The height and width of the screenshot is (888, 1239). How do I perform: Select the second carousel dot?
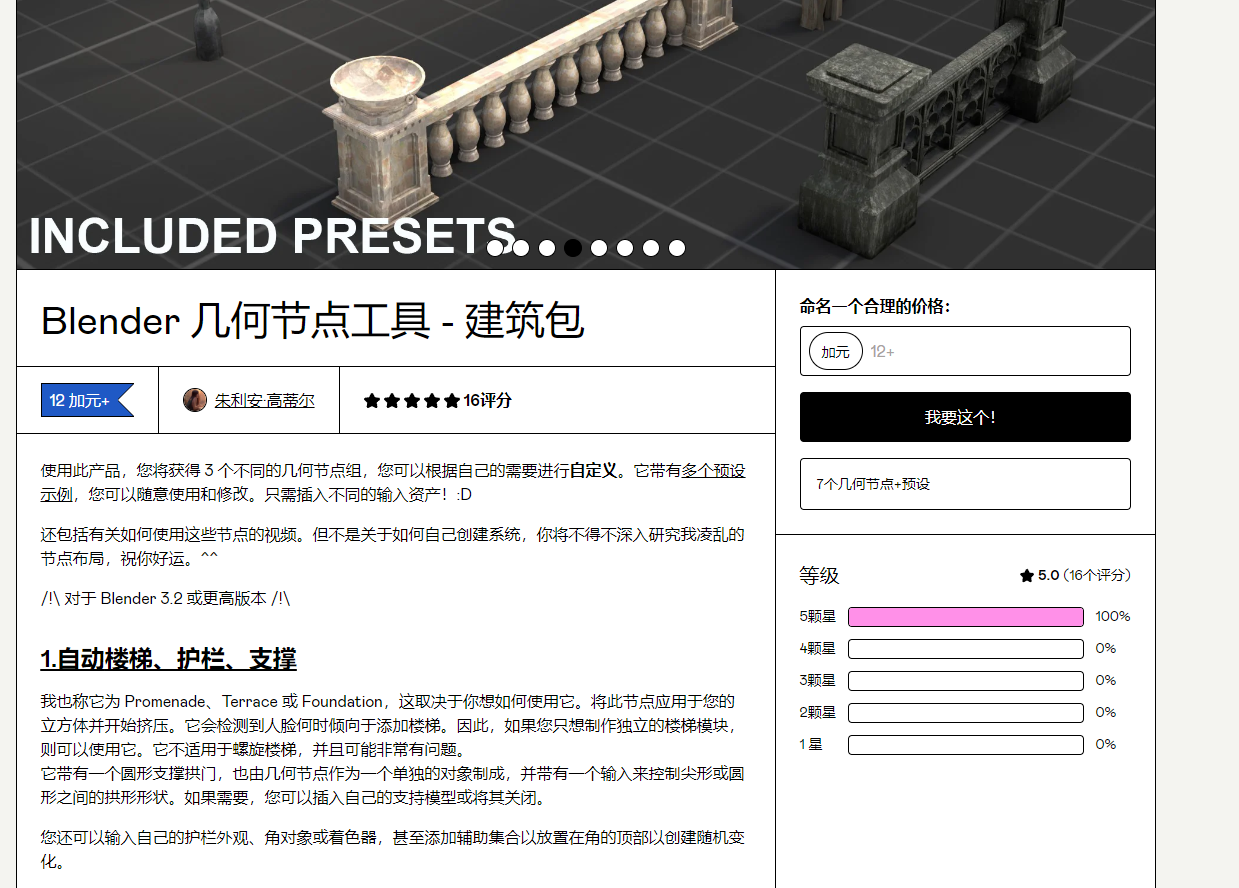[521, 248]
